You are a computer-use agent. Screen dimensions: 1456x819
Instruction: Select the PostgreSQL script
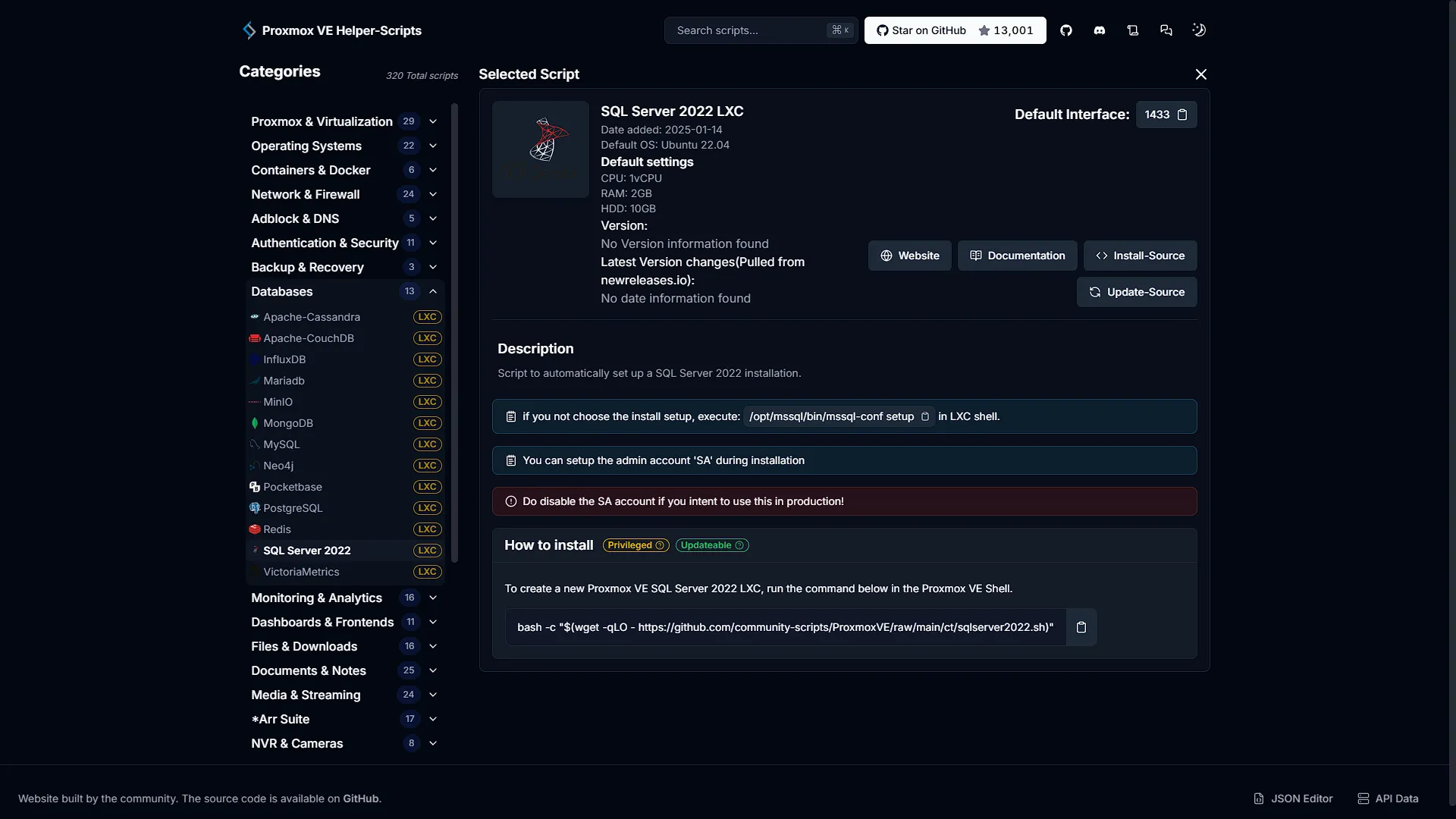pos(345,508)
